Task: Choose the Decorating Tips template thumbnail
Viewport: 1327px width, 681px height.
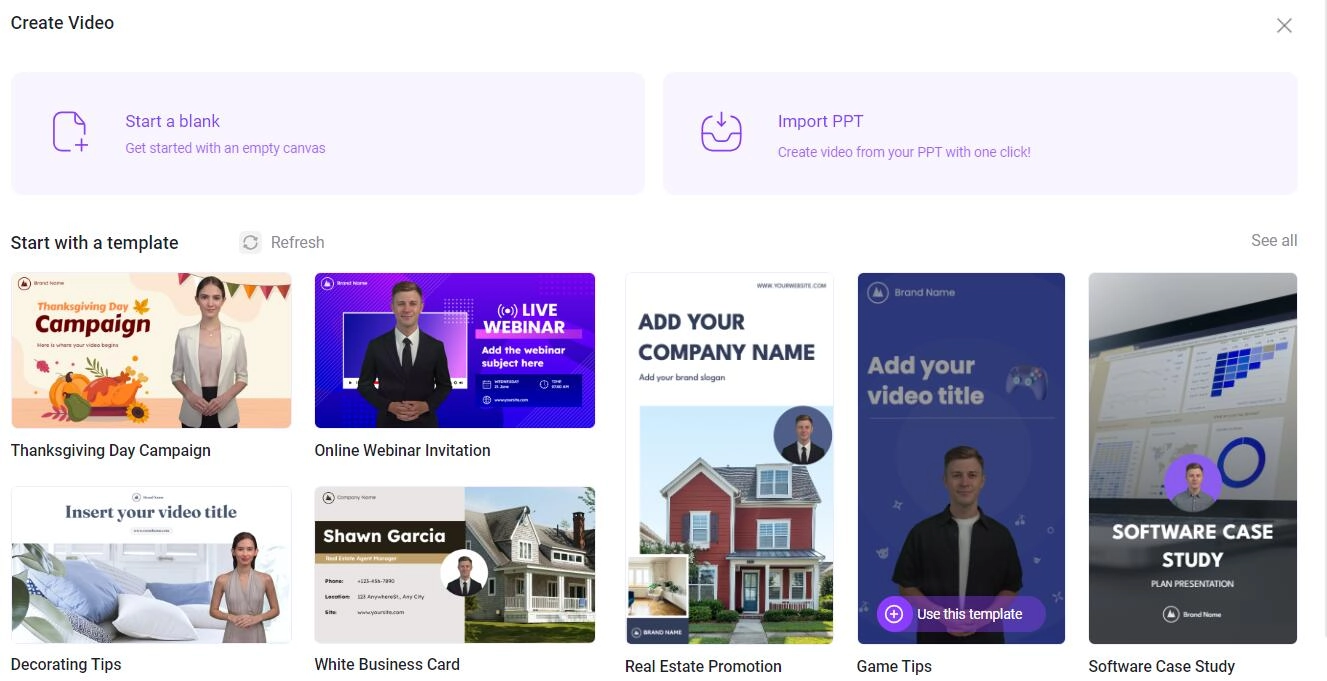Action: point(151,565)
